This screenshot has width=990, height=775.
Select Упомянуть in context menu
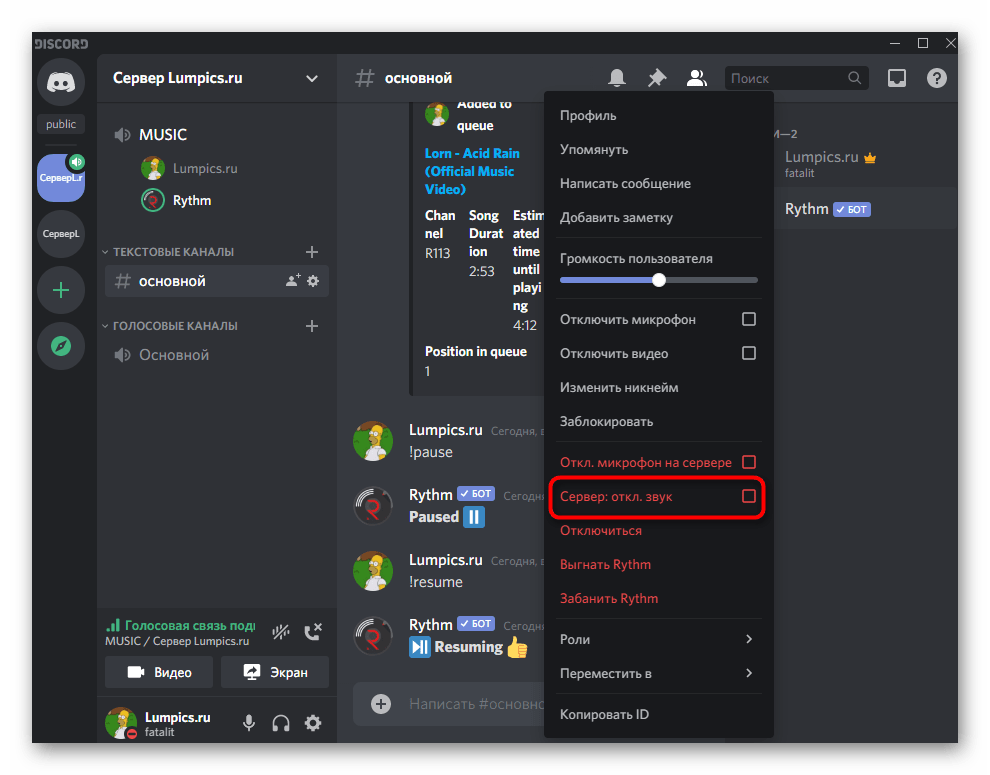point(658,150)
